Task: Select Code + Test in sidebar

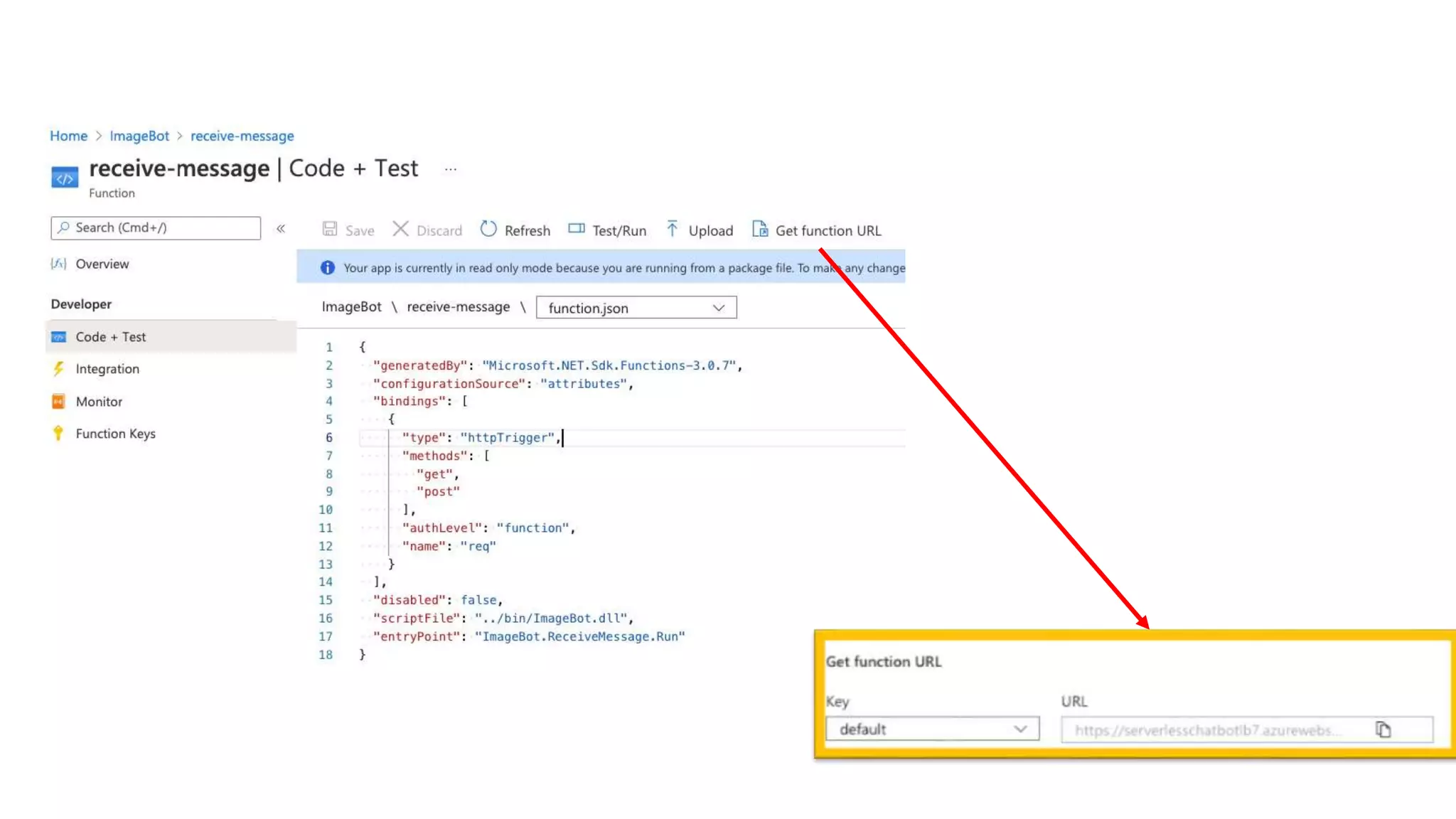Action: 111,337
